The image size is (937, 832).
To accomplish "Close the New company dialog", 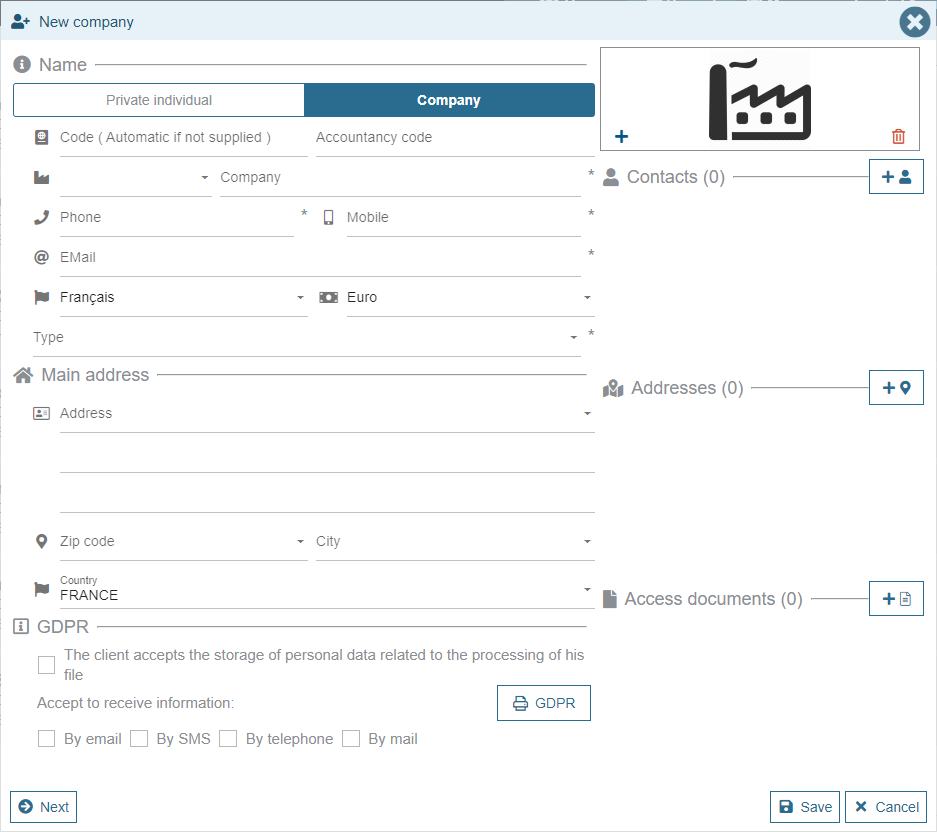I will pos(914,22).
